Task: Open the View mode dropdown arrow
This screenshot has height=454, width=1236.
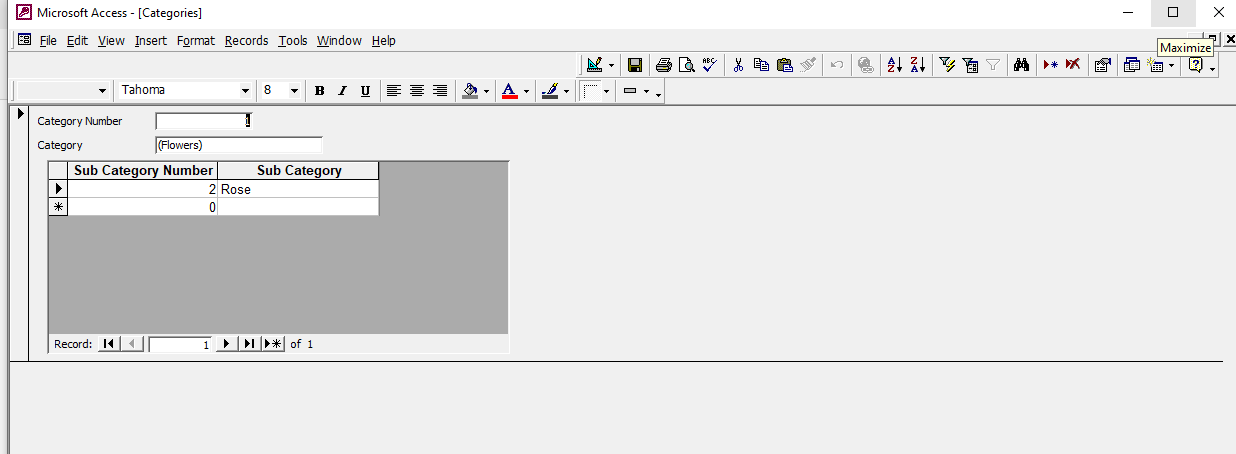Action: (x=611, y=65)
